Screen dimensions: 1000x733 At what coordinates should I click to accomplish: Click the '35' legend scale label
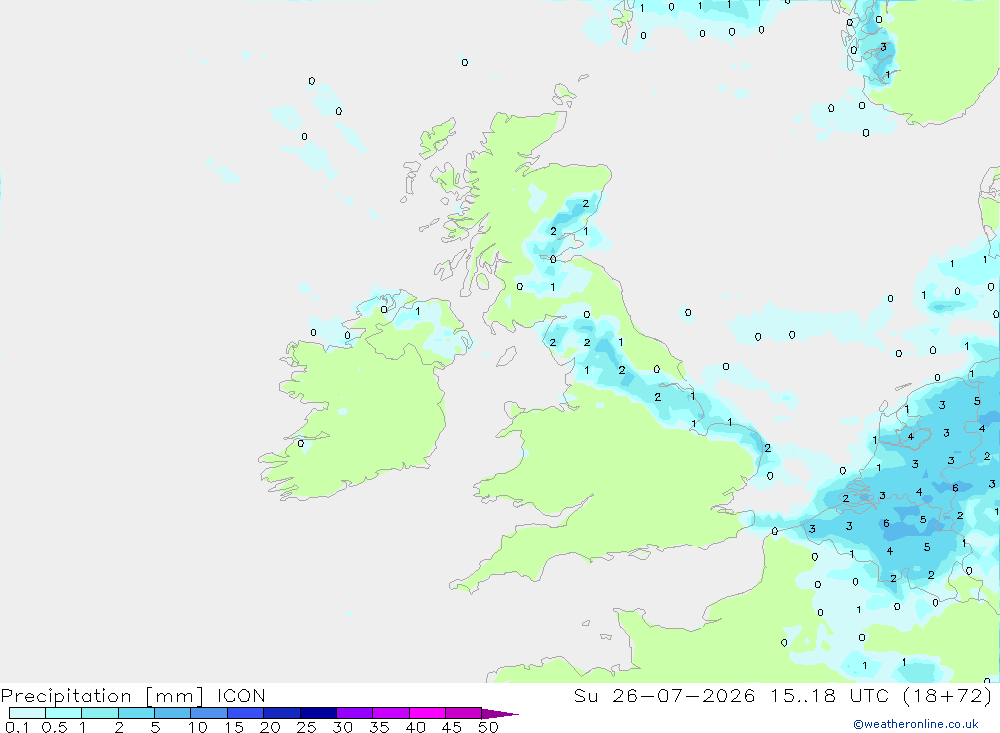point(379,727)
